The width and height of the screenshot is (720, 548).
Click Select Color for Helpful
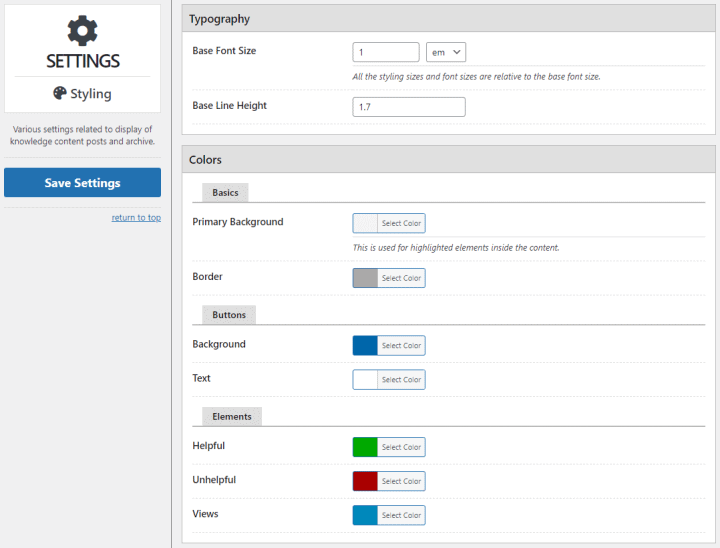point(401,447)
